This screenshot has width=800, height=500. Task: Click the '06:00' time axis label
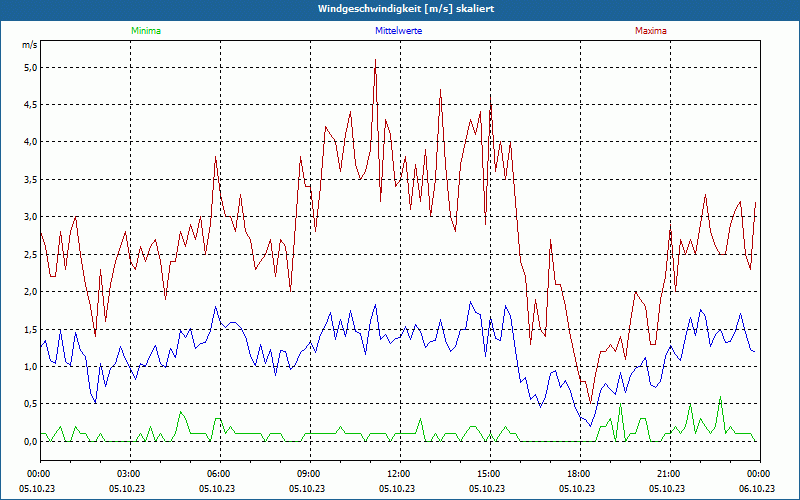coord(220,474)
